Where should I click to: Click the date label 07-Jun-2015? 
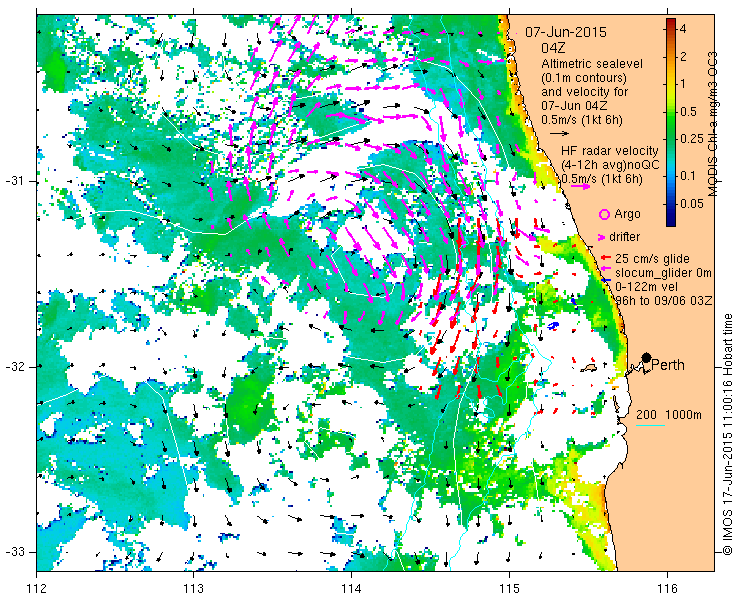point(566,33)
